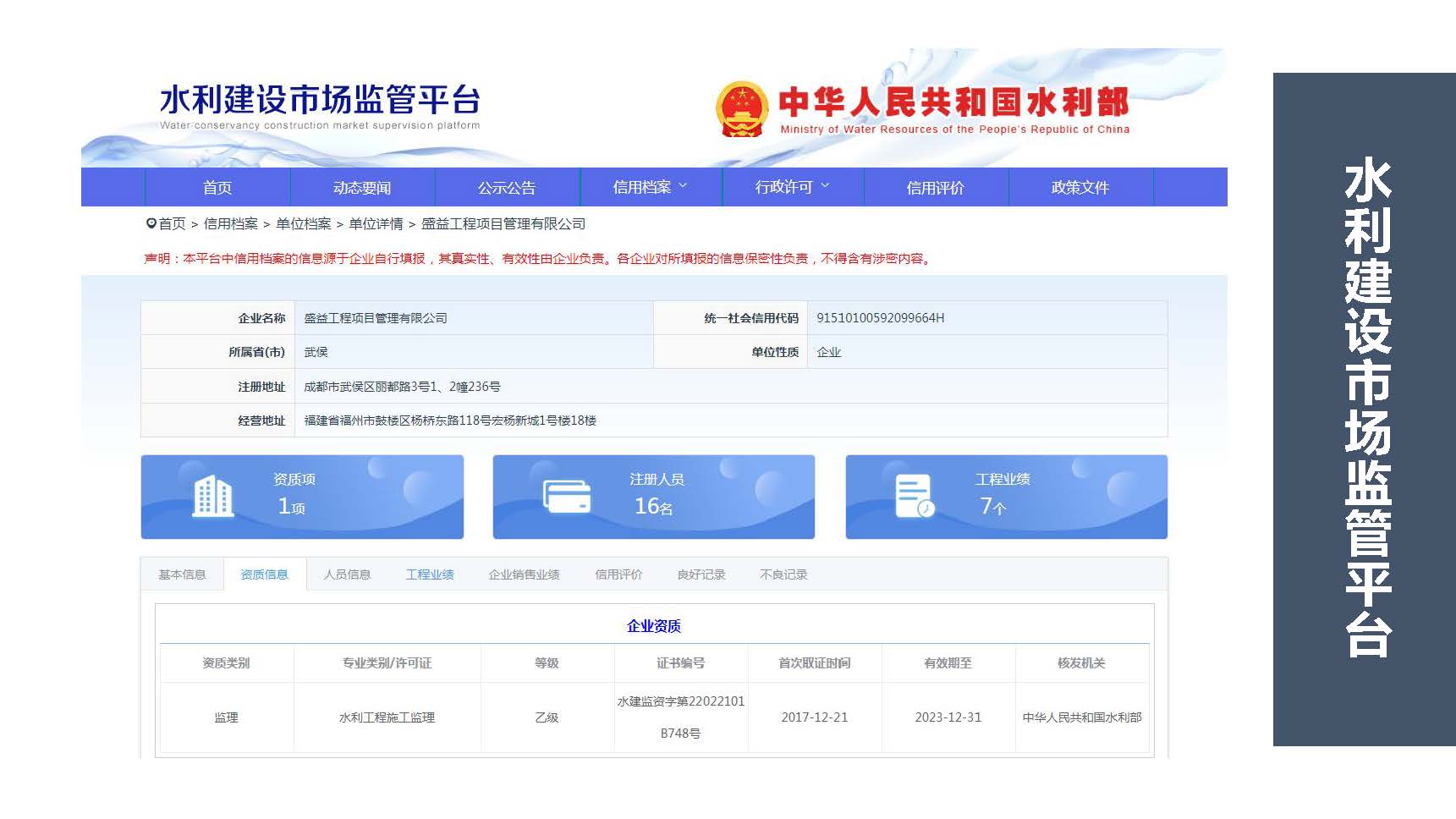Click 盛益工程项目管理有限公司 in breadcrumb
The width and height of the screenshot is (1456, 819).
click(x=503, y=223)
